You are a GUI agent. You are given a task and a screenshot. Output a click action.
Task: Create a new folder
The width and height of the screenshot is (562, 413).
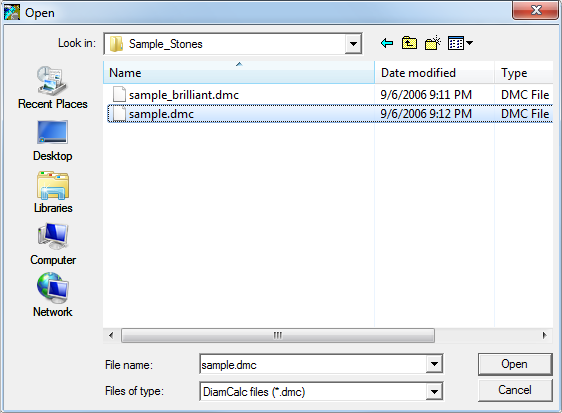click(433, 43)
